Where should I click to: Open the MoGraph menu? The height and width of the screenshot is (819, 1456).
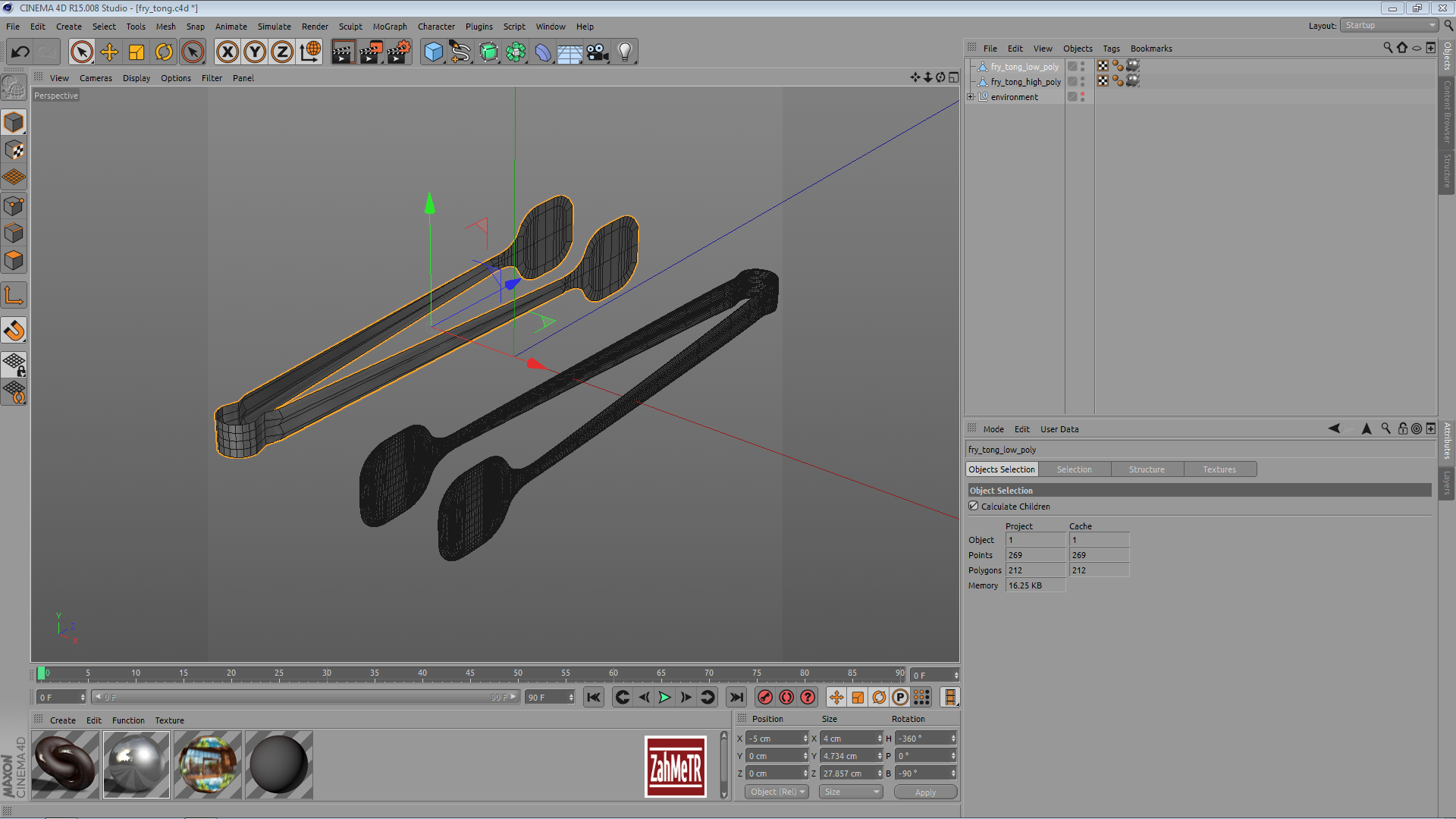point(389,27)
